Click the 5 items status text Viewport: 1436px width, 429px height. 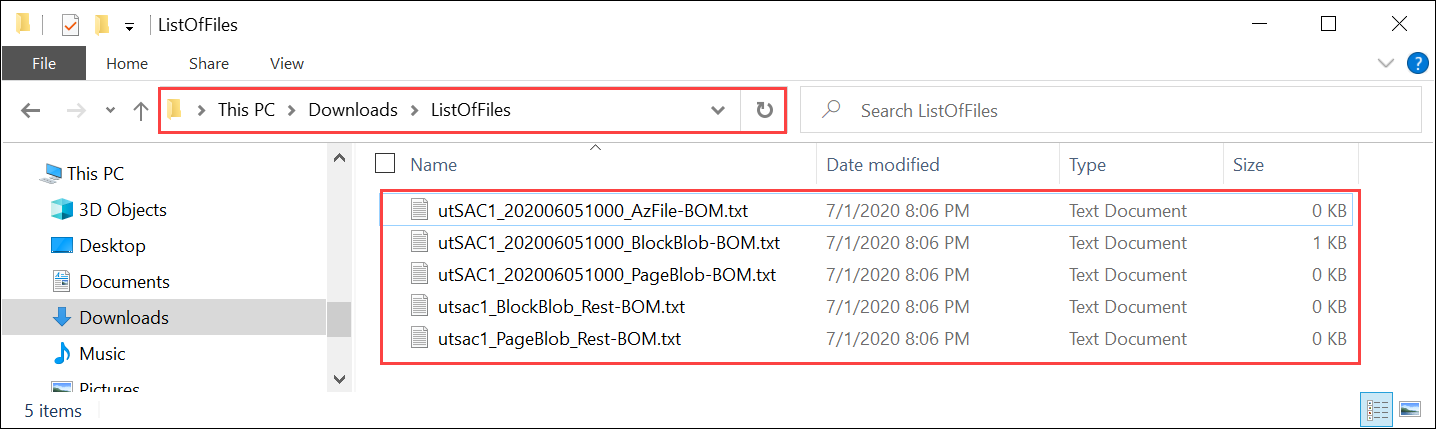pyautogui.click(x=53, y=410)
